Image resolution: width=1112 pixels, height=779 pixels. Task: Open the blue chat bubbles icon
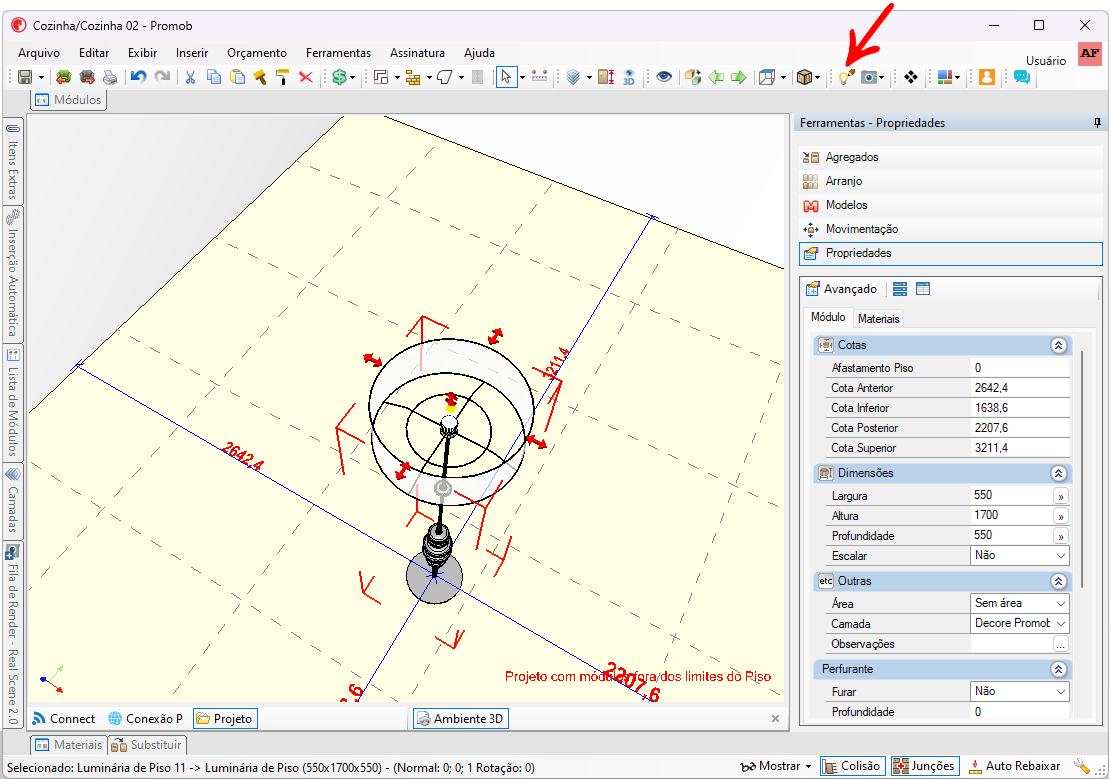[x=1021, y=77]
